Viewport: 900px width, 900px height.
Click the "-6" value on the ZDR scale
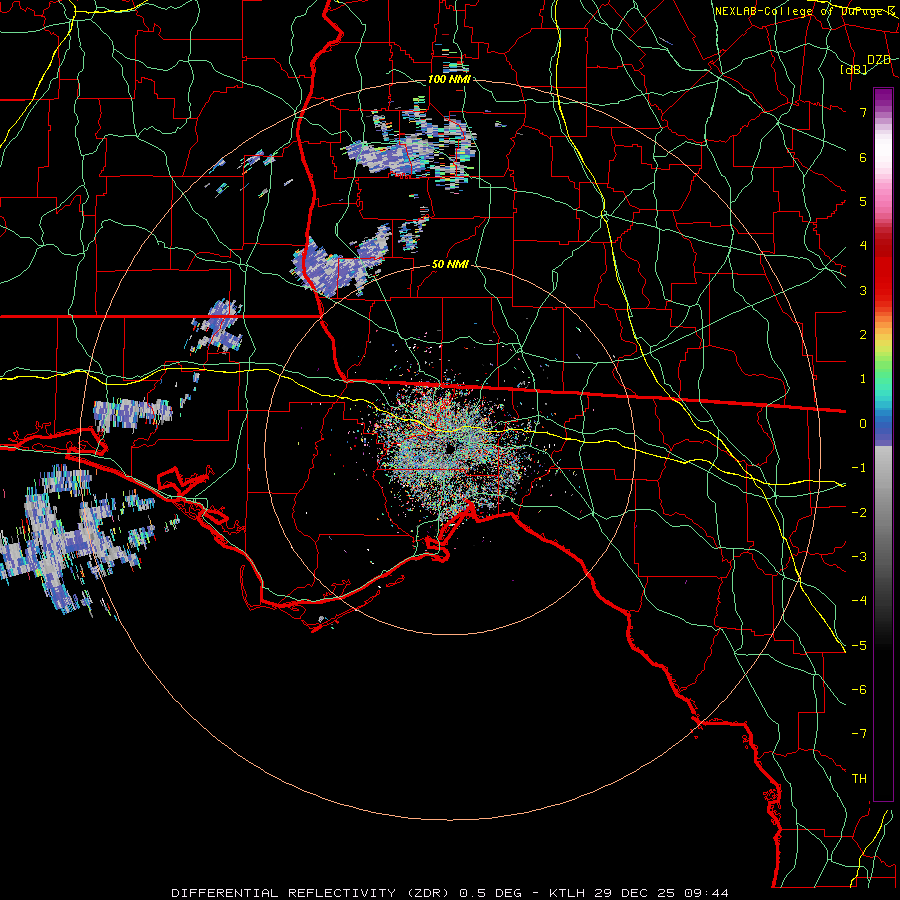tap(859, 690)
